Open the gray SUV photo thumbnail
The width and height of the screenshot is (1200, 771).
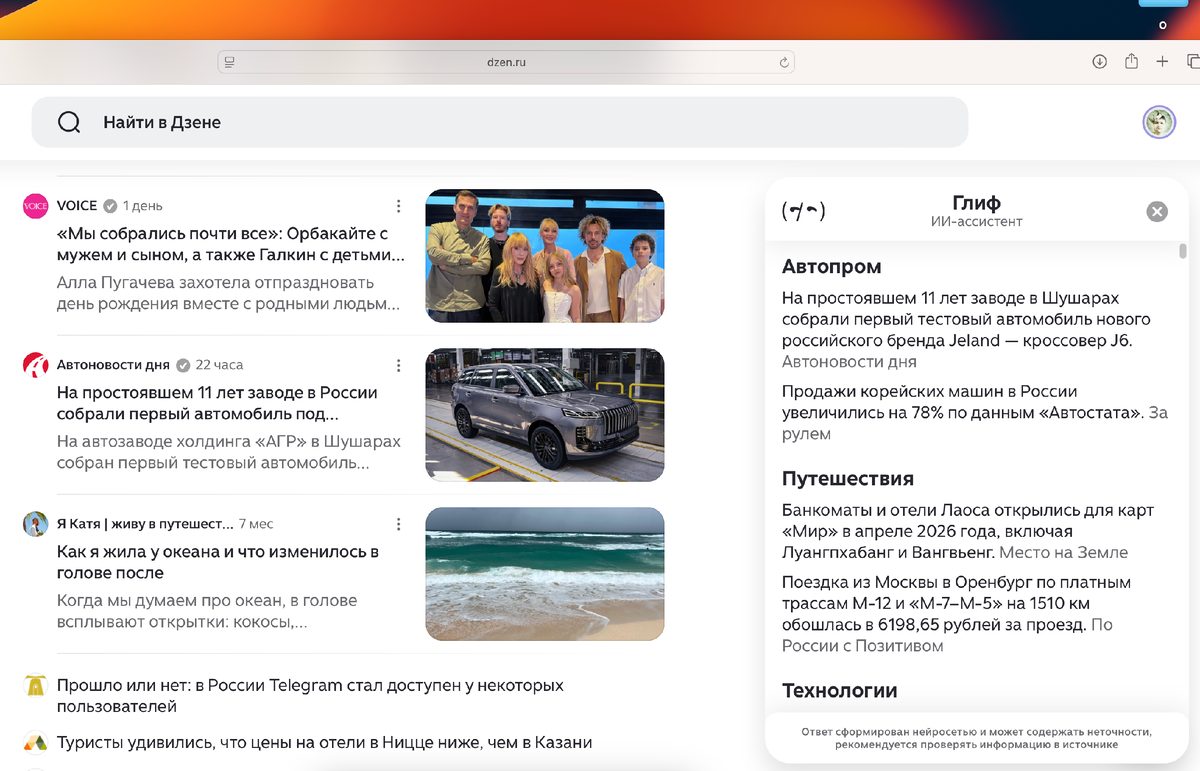pos(545,415)
